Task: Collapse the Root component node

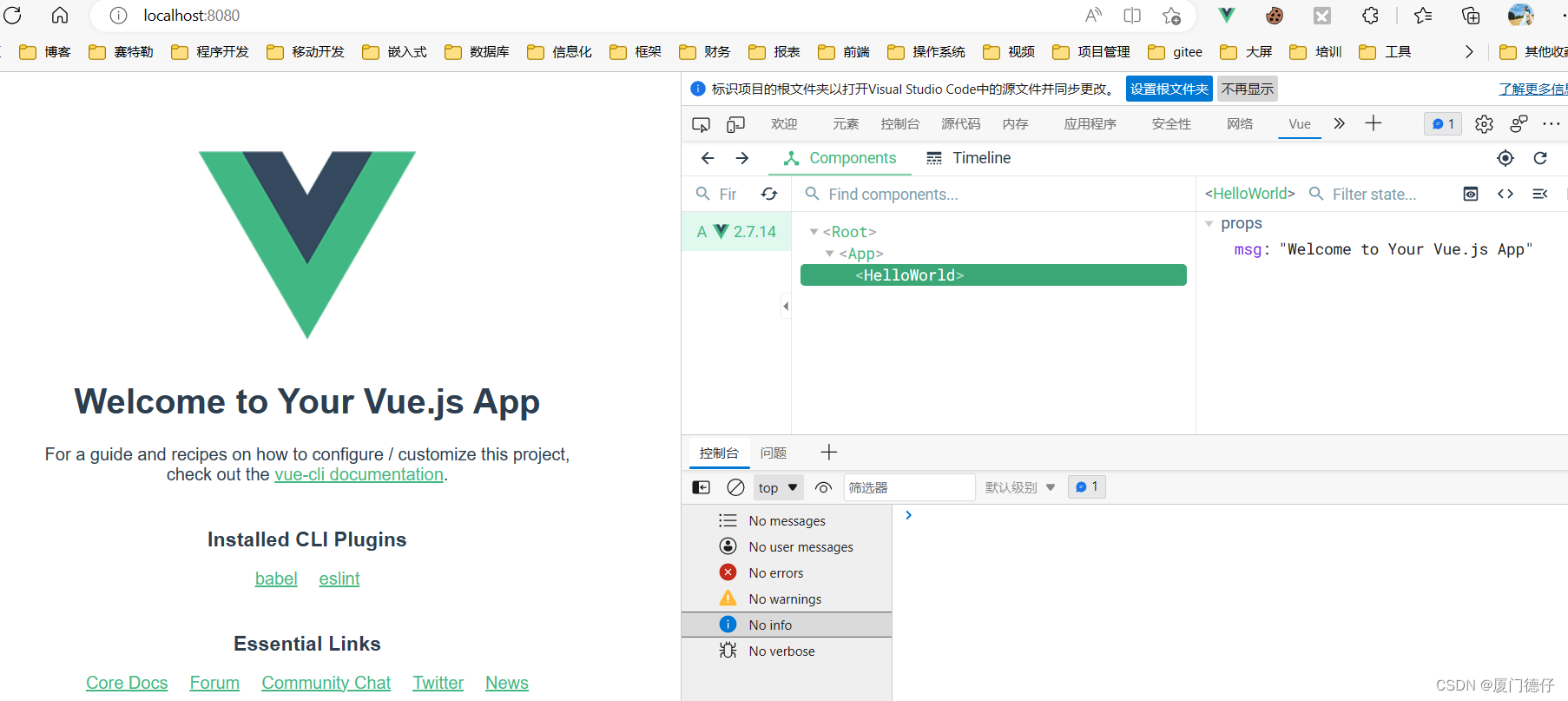Action: 814,232
